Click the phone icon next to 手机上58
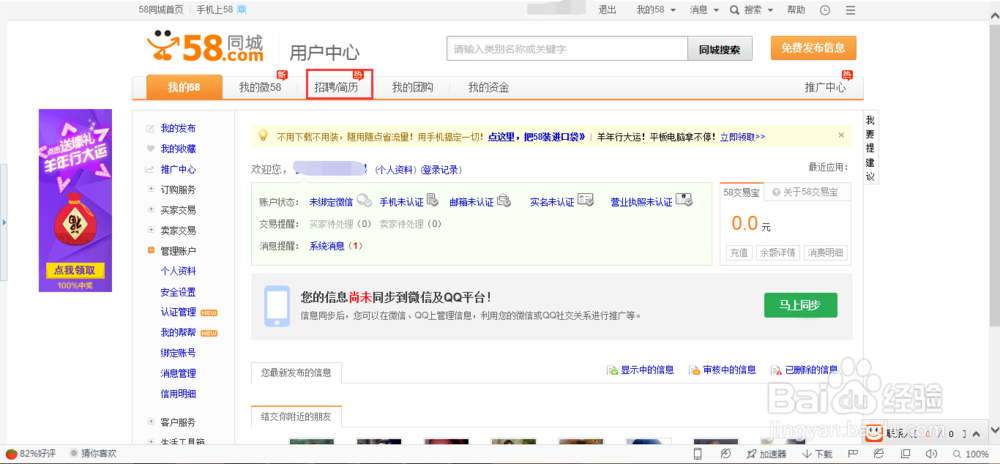Screen dimensions: 1000x464 [242, 10]
